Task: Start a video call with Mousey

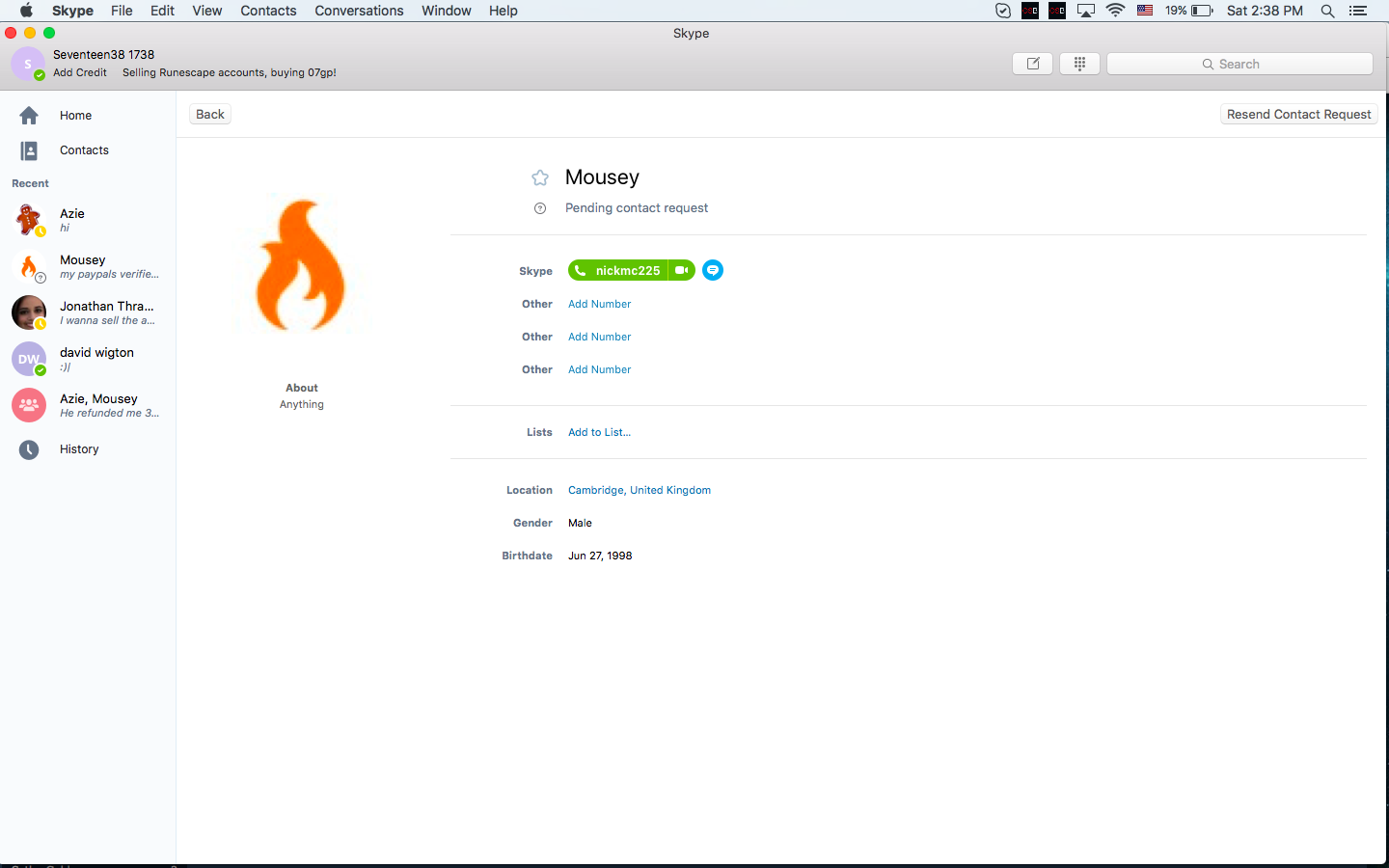Action: click(681, 271)
